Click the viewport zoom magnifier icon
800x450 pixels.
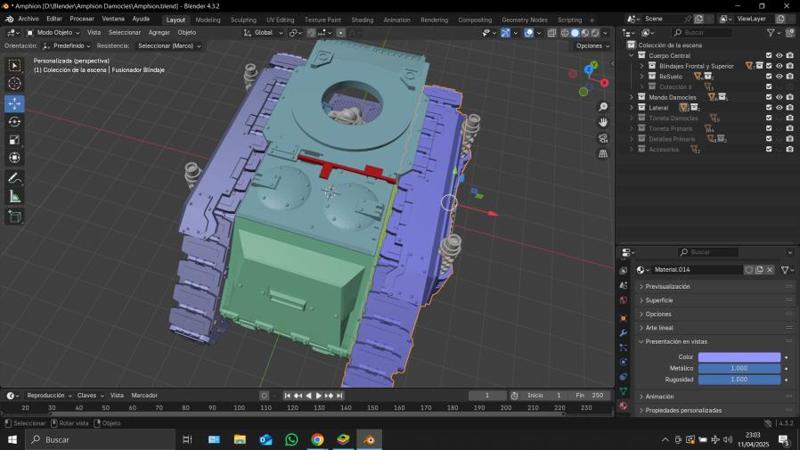click(603, 107)
